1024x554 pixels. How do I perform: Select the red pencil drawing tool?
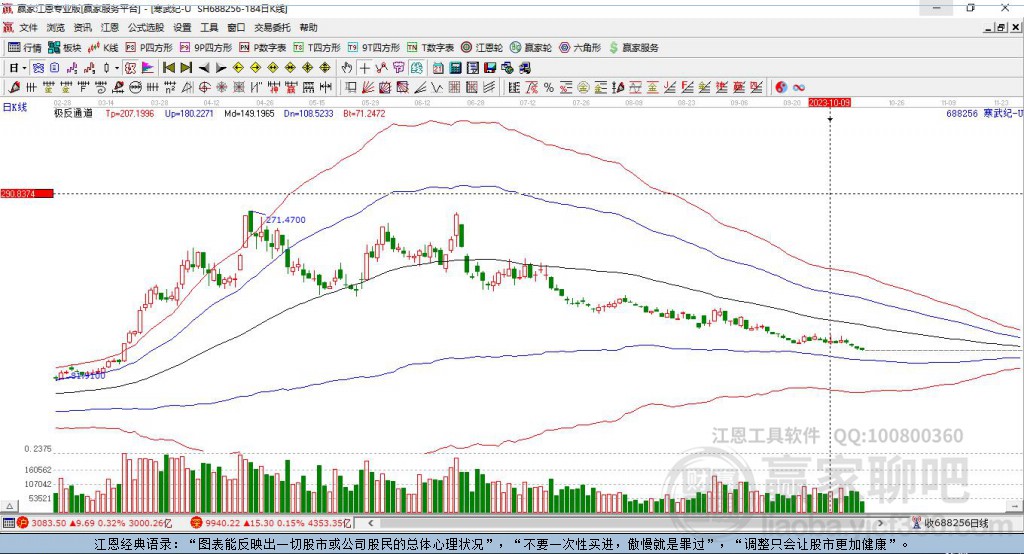pos(14,87)
